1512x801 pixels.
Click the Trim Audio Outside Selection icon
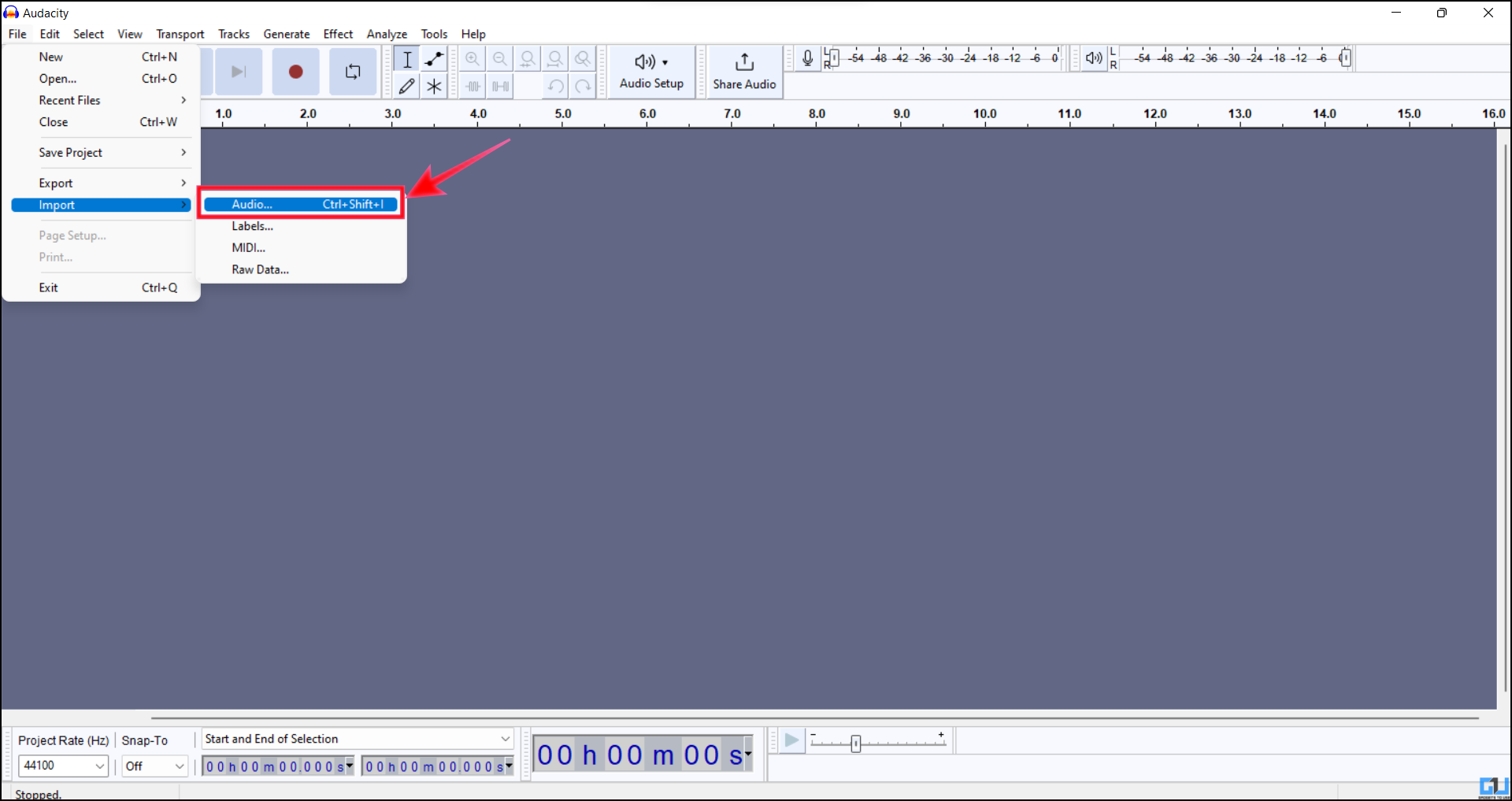[x=472, y=87]
